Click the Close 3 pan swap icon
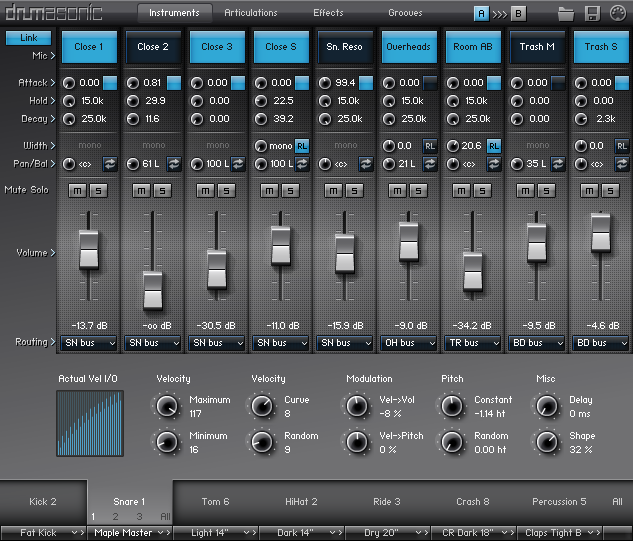633x541 pixels. coord(238,164)
